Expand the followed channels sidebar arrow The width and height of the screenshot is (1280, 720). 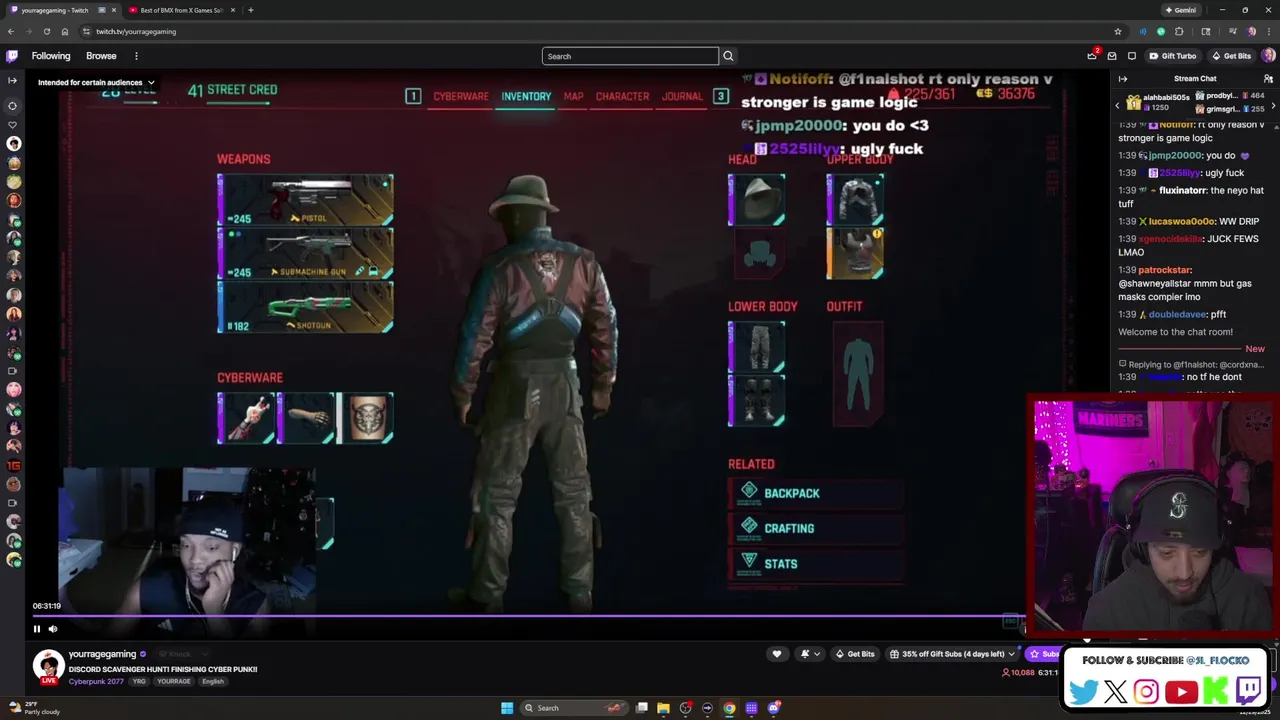coord(12,80)
